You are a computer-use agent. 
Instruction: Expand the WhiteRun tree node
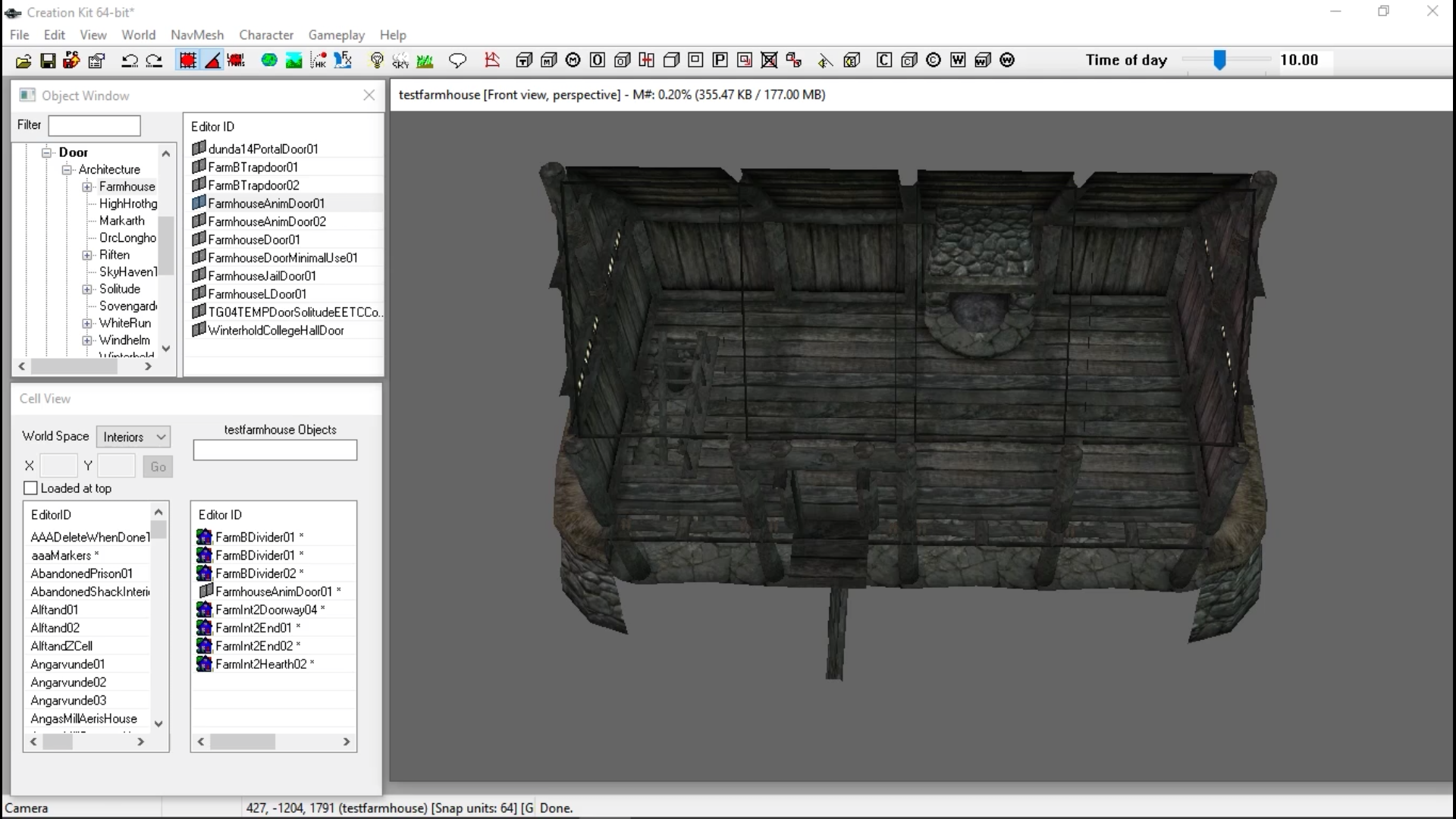[x=87, y=323]
